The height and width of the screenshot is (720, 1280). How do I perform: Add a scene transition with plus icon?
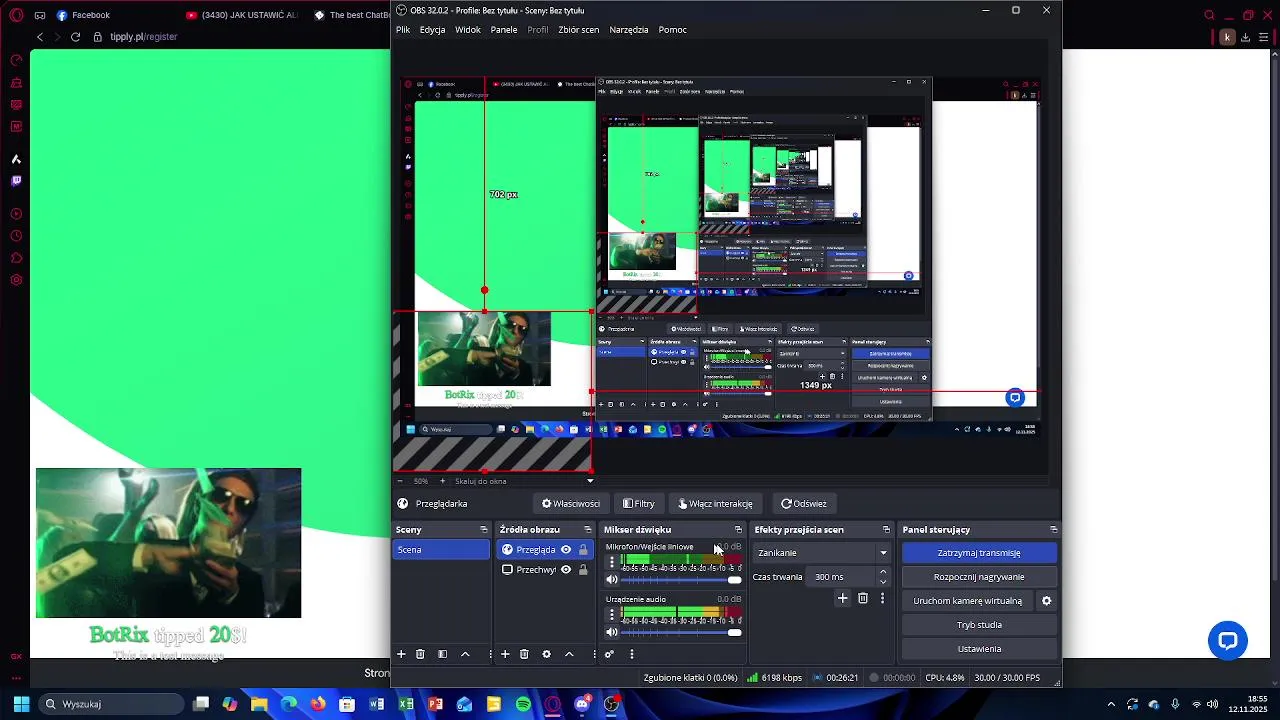pyautogui.click(x=842, y=598)
